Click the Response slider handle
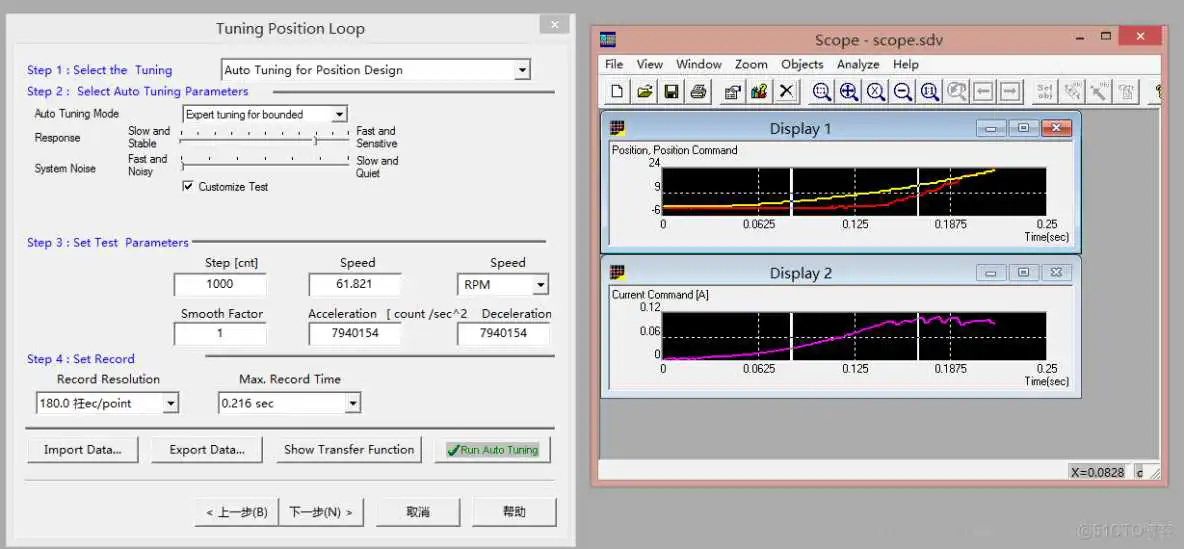 (316, 140)
